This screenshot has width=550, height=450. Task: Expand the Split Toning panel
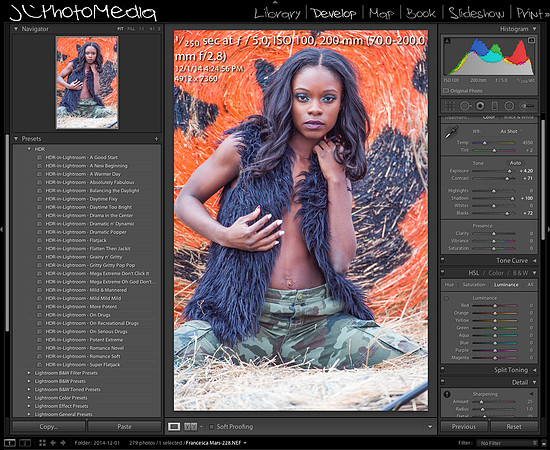[x=535, y=370]
